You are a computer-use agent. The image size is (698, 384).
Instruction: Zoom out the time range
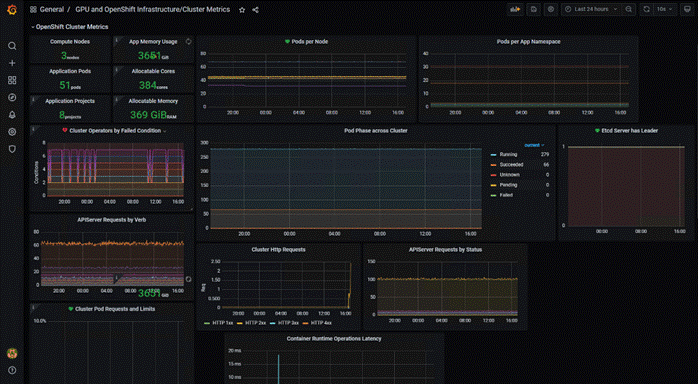(629, 9)
